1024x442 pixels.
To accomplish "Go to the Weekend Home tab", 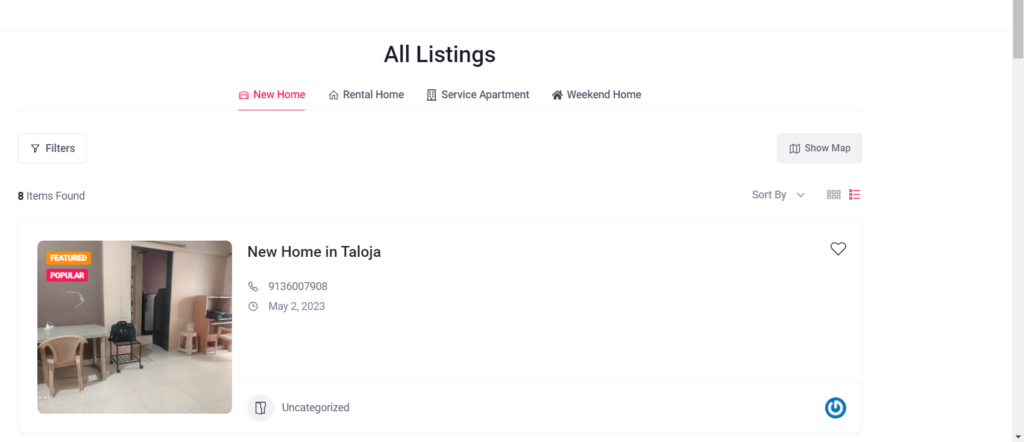I will tap(596, 95).
